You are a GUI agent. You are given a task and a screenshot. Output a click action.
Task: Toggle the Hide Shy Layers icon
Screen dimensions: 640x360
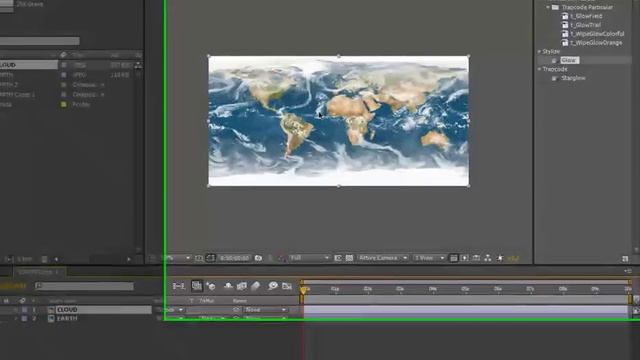tap(228, 286)
